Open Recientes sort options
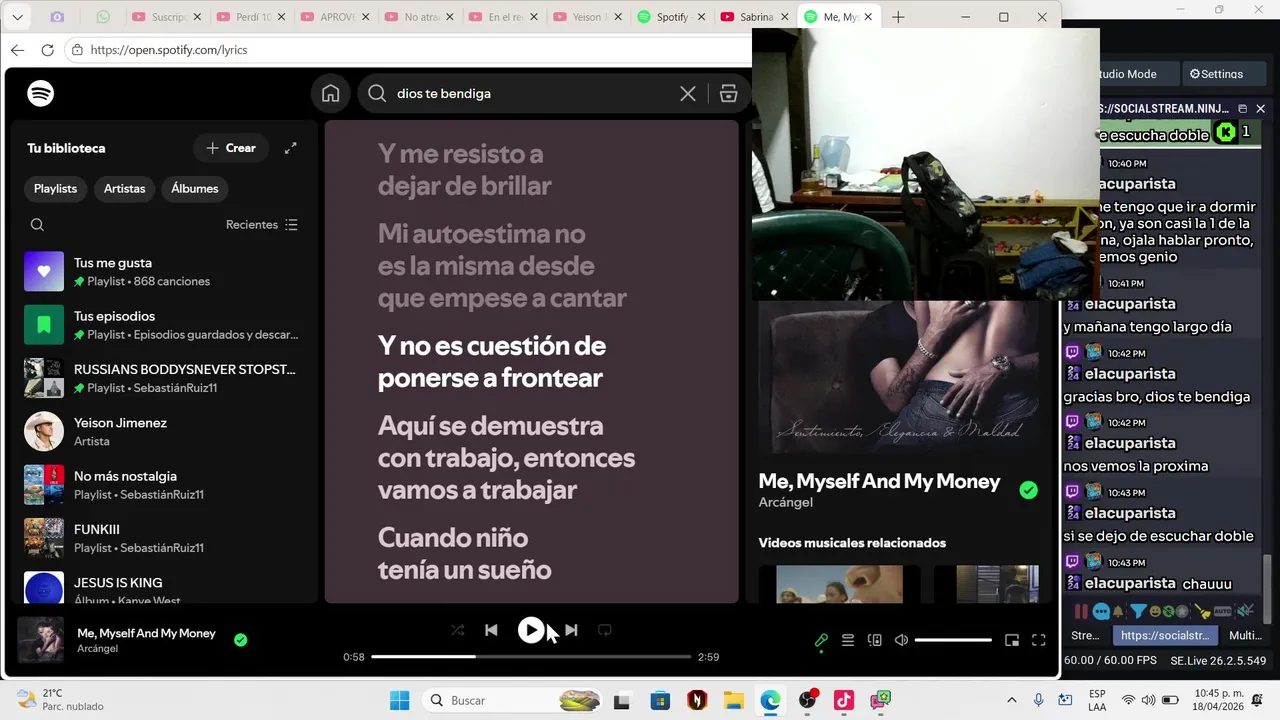The image size is (1280, 720). pyautogui.click(x=262, y=225)
